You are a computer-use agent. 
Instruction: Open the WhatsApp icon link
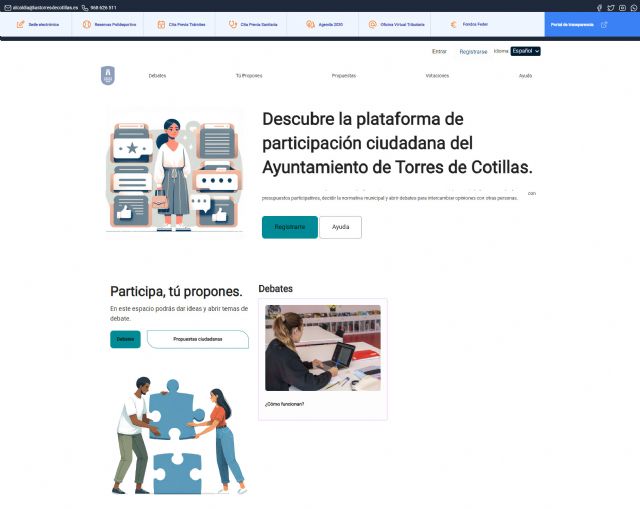click(632, 7)
